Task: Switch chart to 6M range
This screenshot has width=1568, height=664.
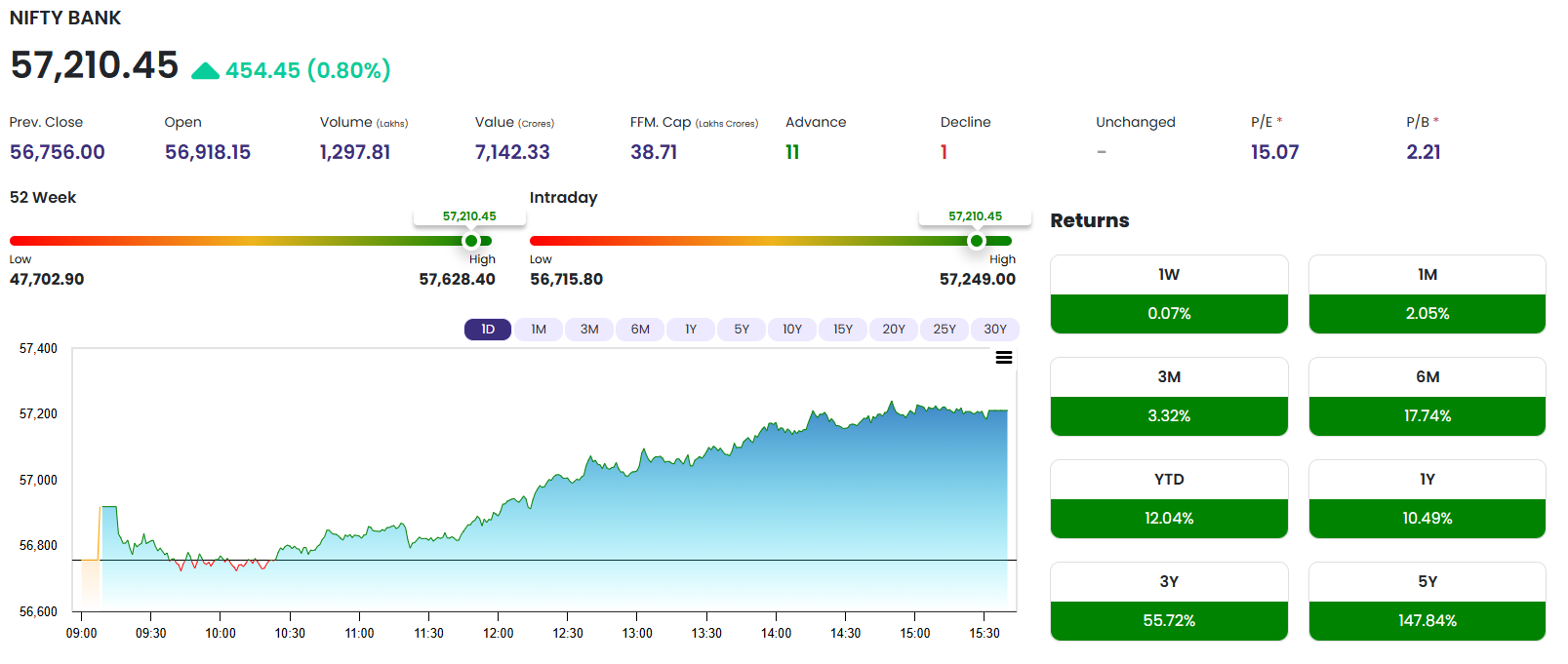Action: click(x=640, y=330)
